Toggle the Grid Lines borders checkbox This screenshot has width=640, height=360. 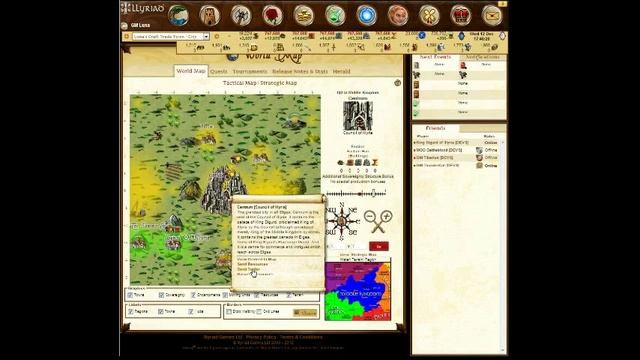tap(259, 311)
